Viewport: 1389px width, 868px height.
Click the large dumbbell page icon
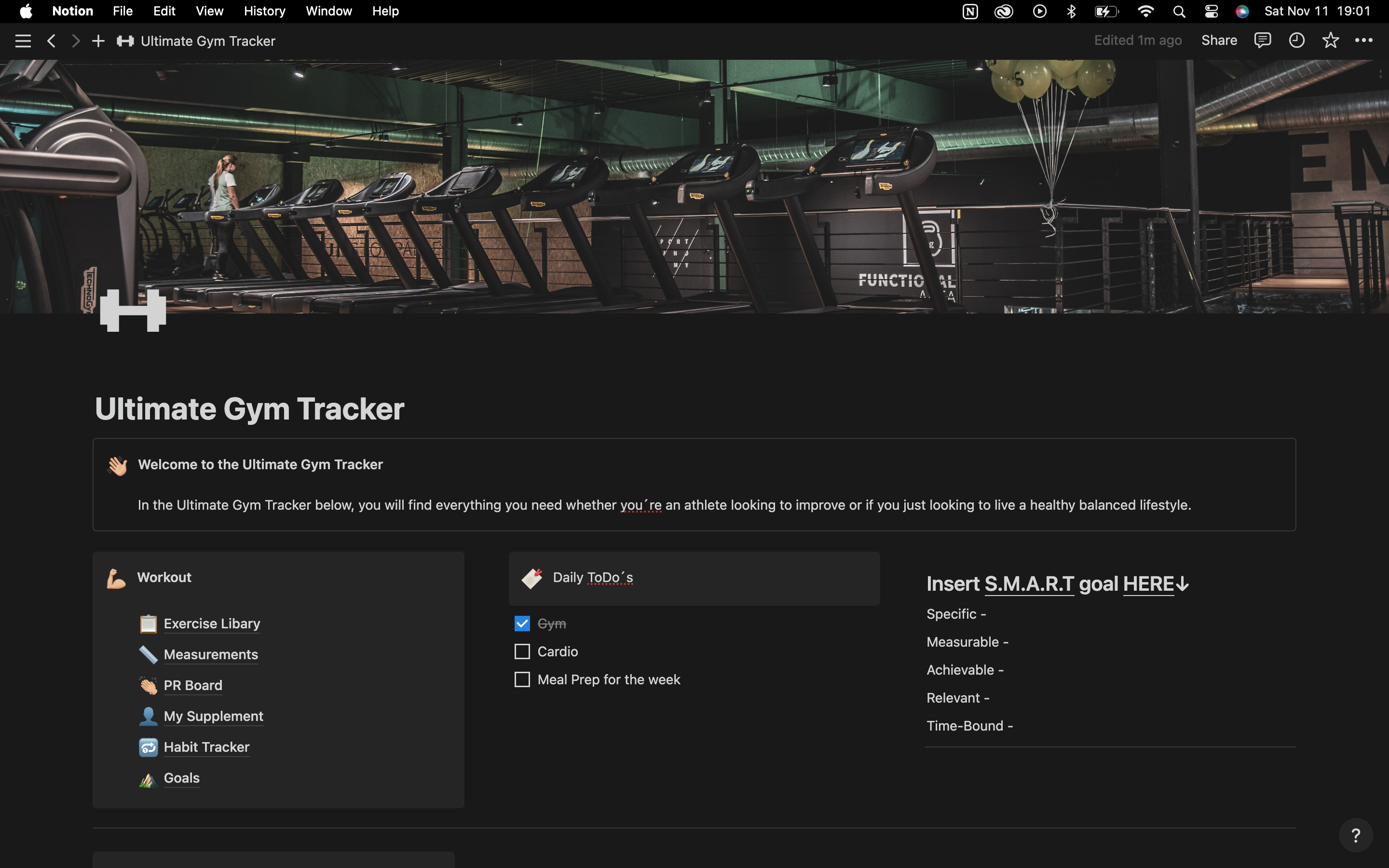133,311
